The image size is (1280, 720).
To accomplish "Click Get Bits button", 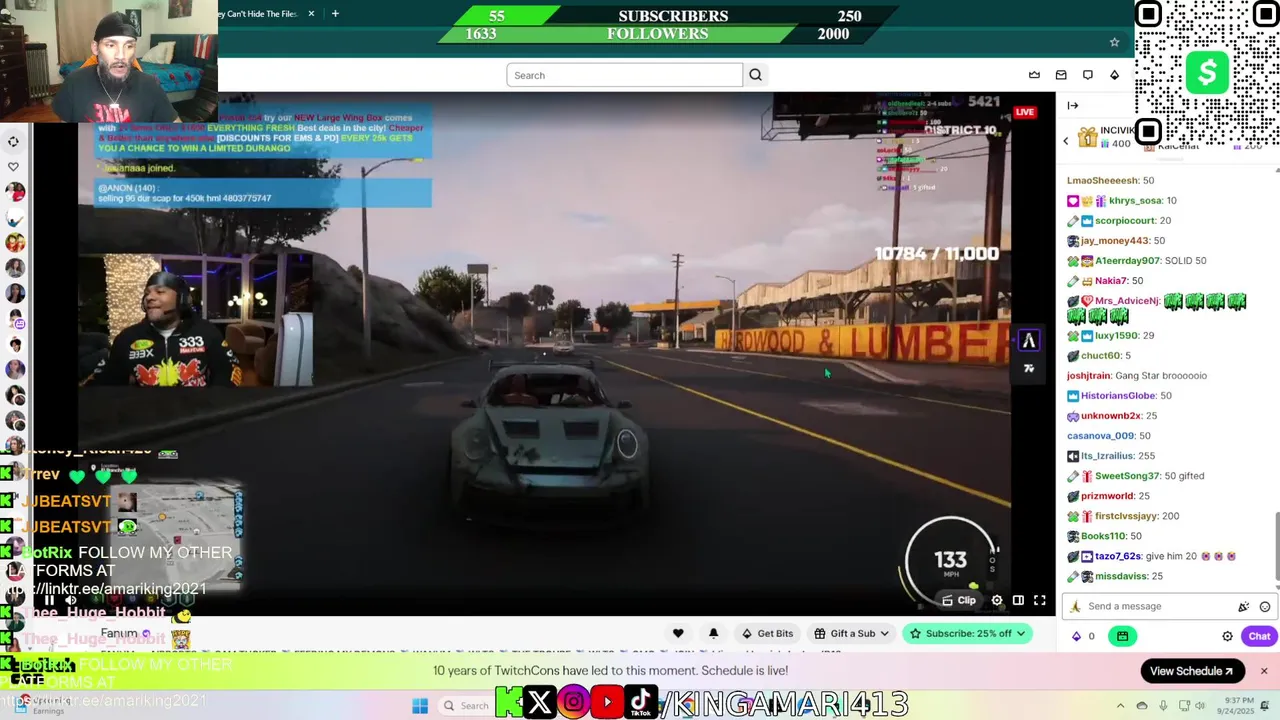I will (x=767, y=633).
